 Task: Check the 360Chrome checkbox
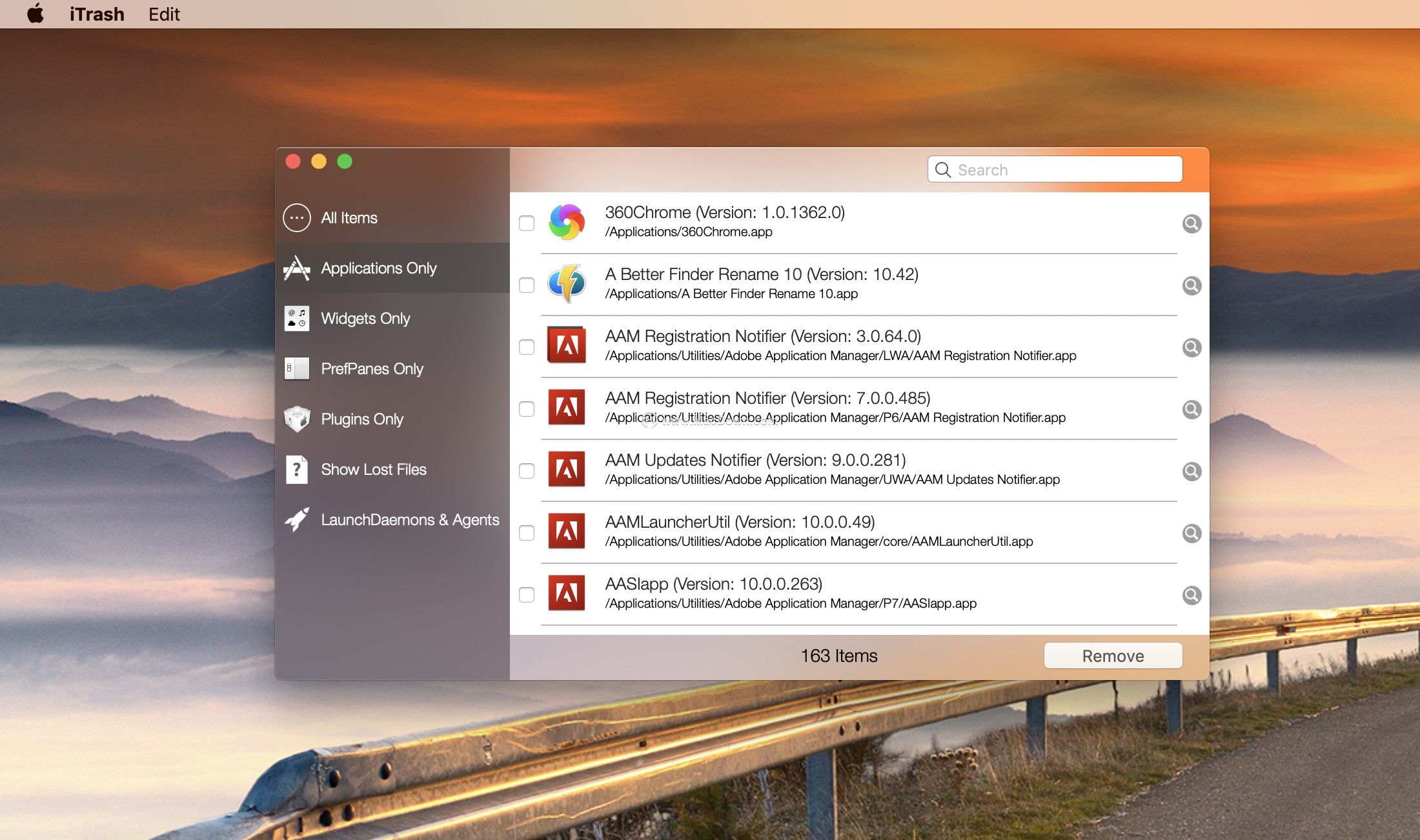click(x=527, y=223)
